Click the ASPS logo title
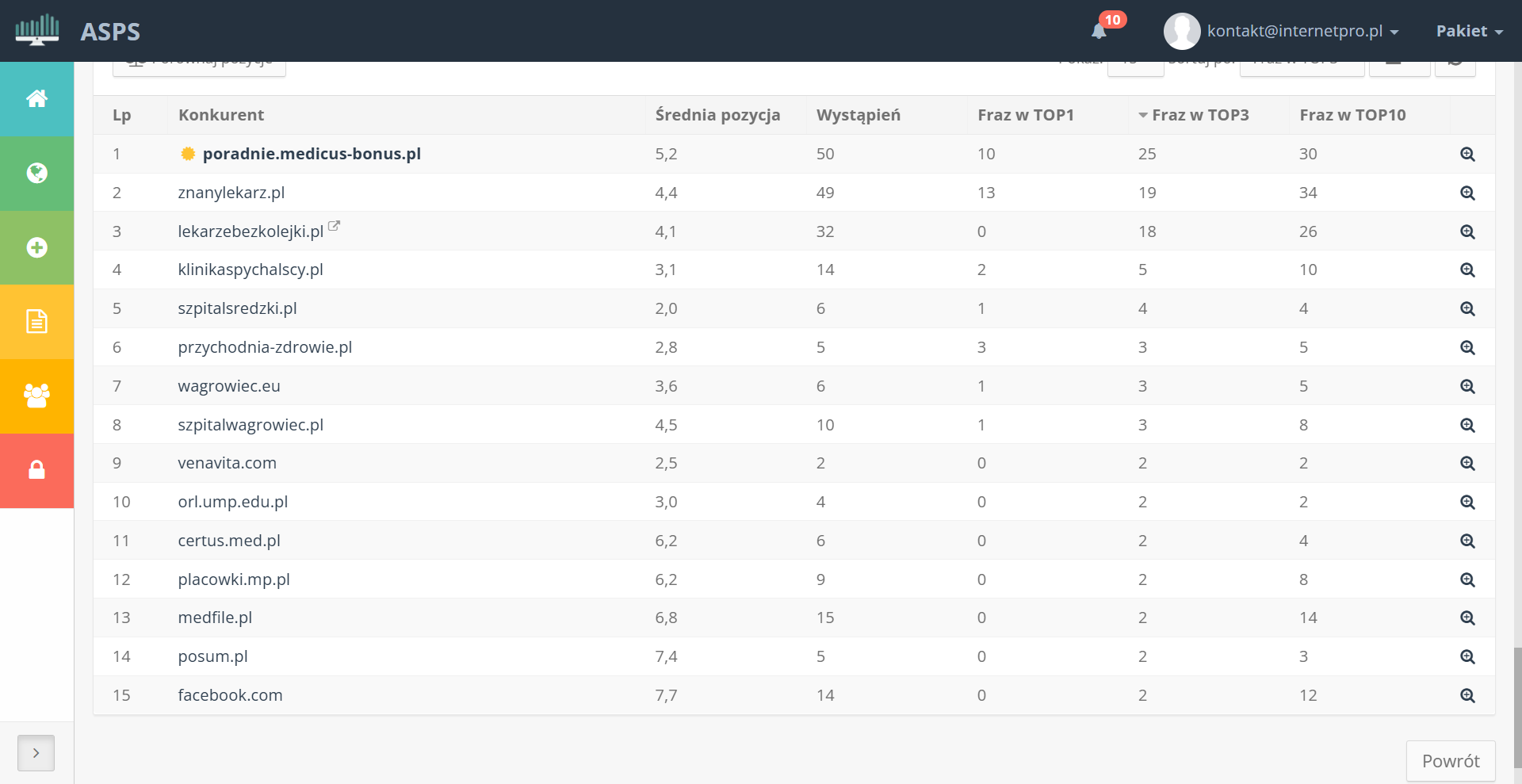Viewport: 1522px width, 784px height. click(x=110, y=32)
